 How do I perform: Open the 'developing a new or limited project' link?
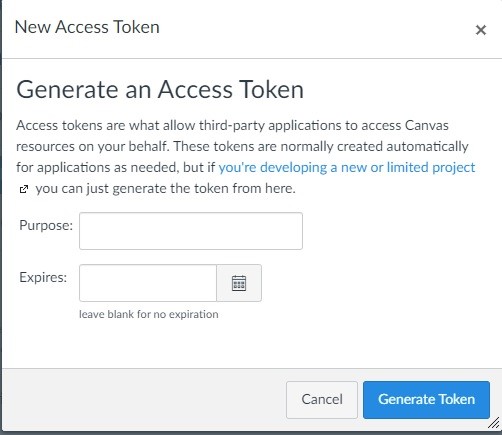[x=347, y=167]
